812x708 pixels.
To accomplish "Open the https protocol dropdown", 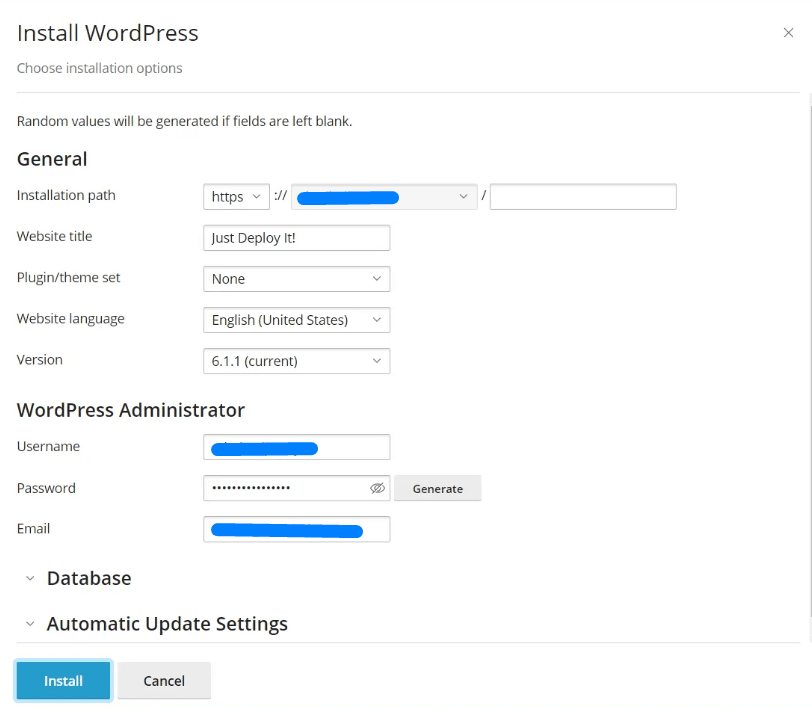I will (236, 196).
